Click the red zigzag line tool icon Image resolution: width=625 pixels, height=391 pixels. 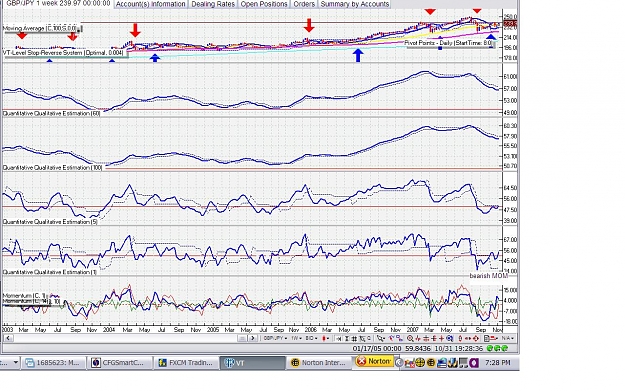[x=418, y=338]
